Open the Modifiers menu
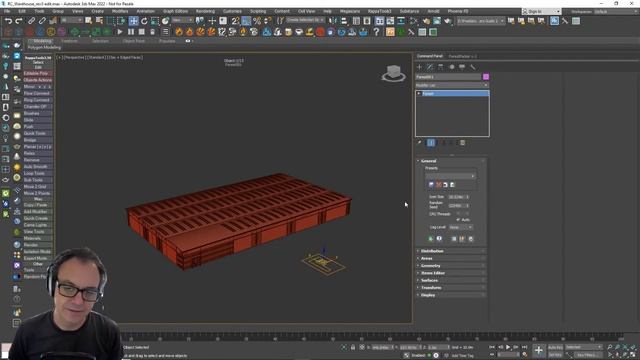Screen dimensions: 640x360 [120, 11]
